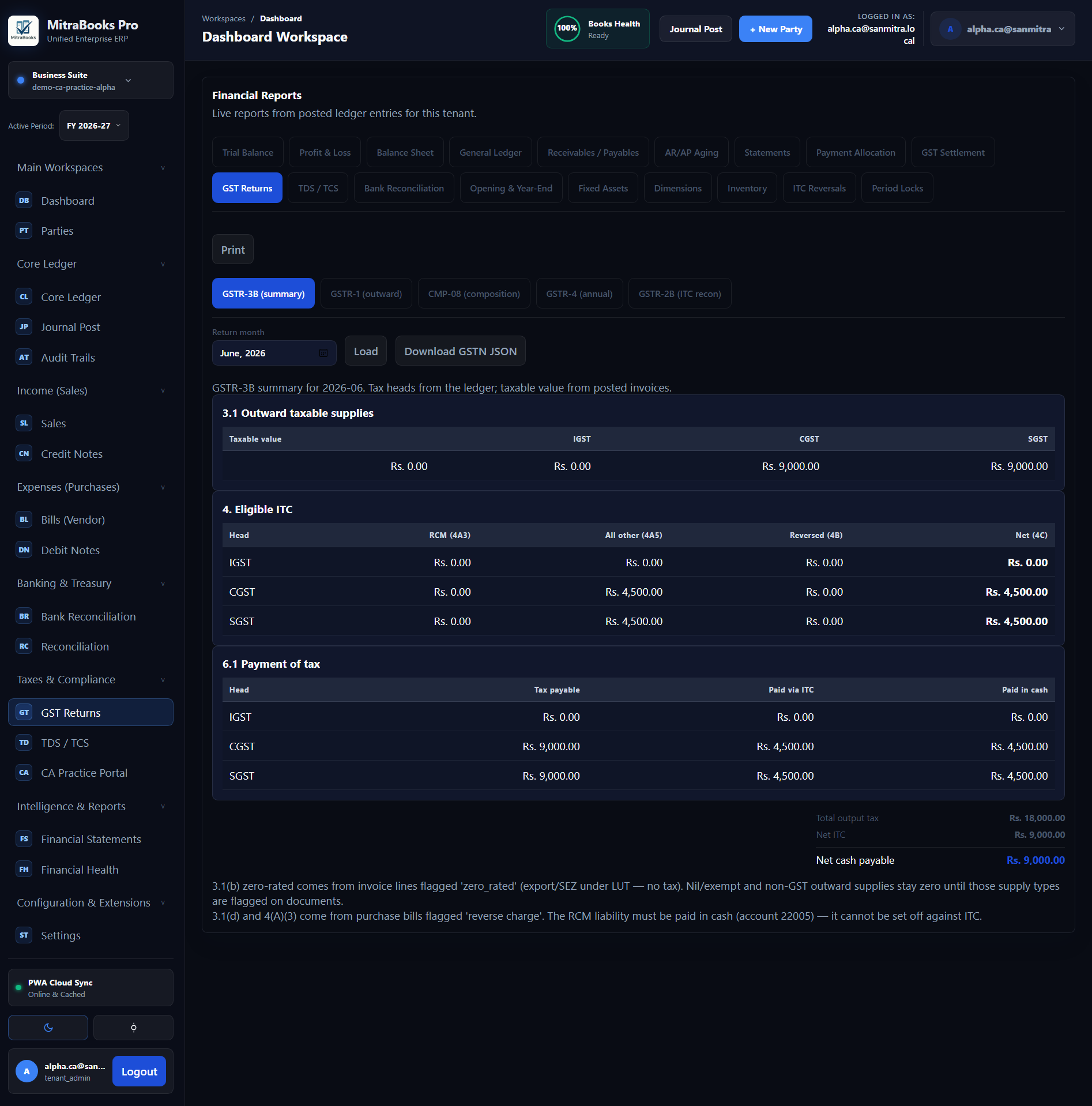This screenshot has width=1092, height=1106.
Task: Open Core Ledger via CL icon
Action: [x=24, y=297]
